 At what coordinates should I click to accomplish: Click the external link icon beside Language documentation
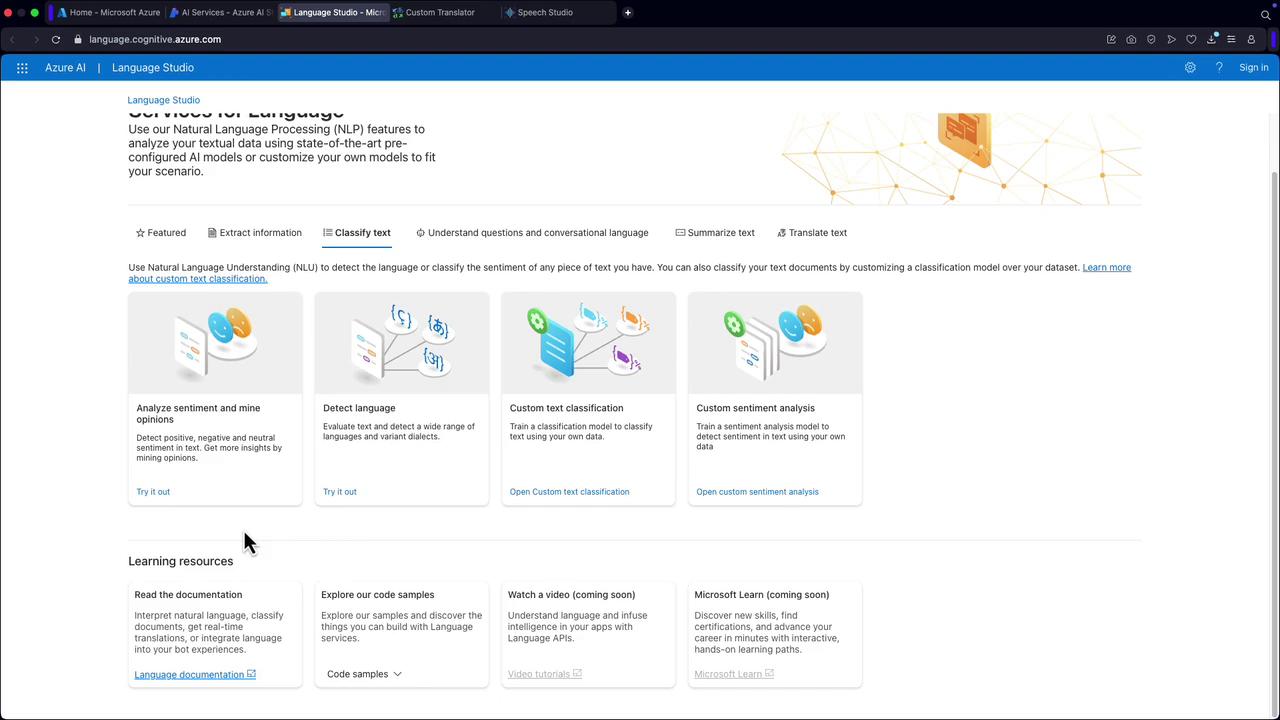tap(251, 674)
